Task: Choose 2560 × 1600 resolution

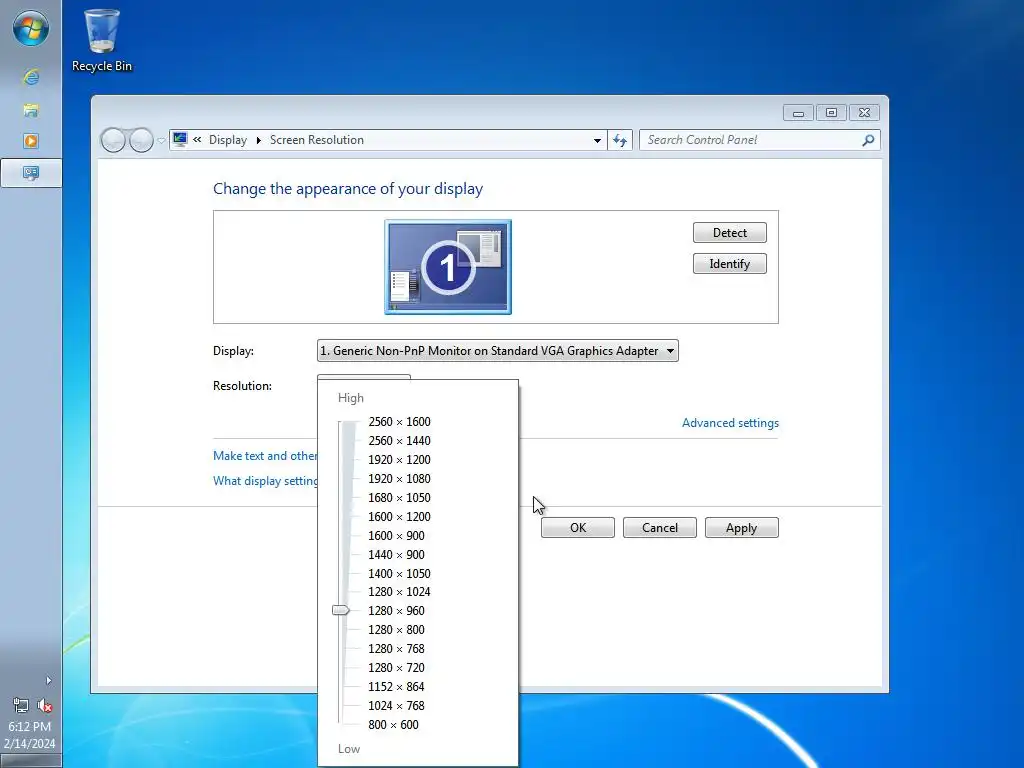Action: point(399,422)
